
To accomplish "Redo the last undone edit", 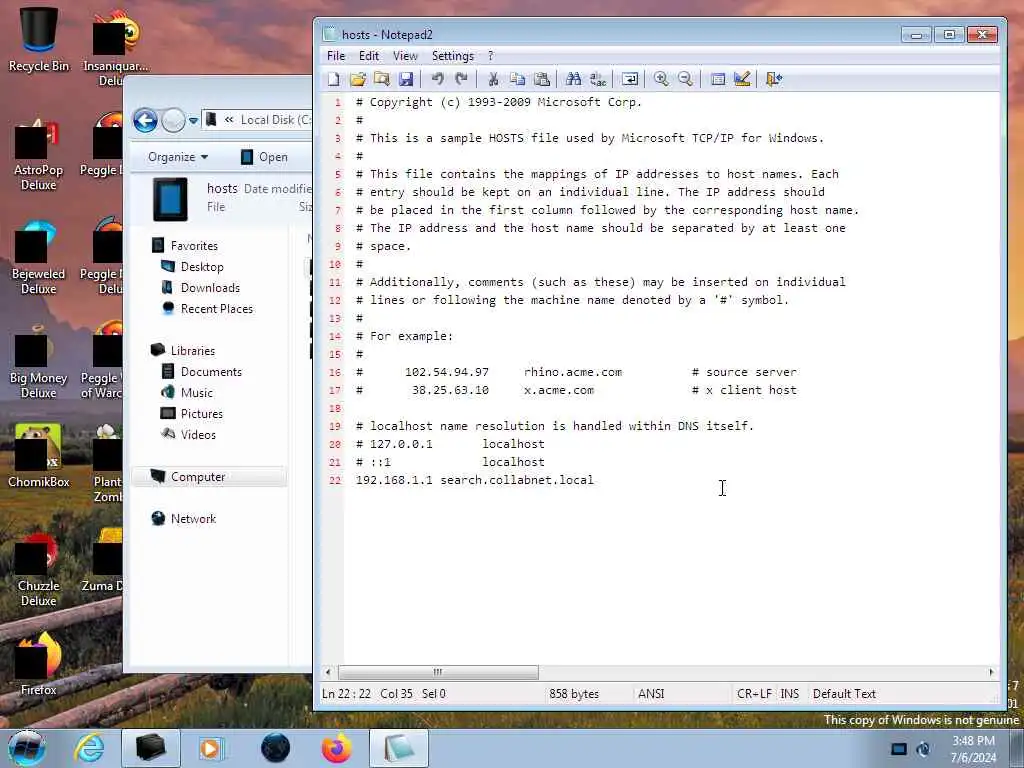I will 462,79.
